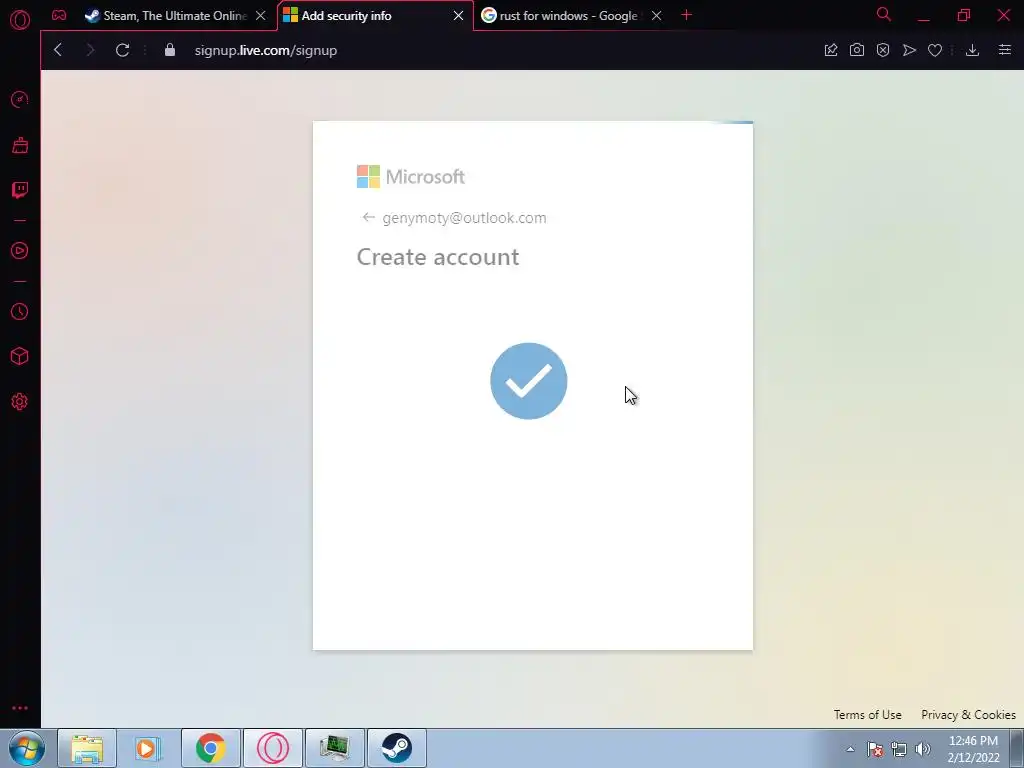Take a snapshot with camera icon
This screenshot has width=1024, height=768.
(857, 50)
